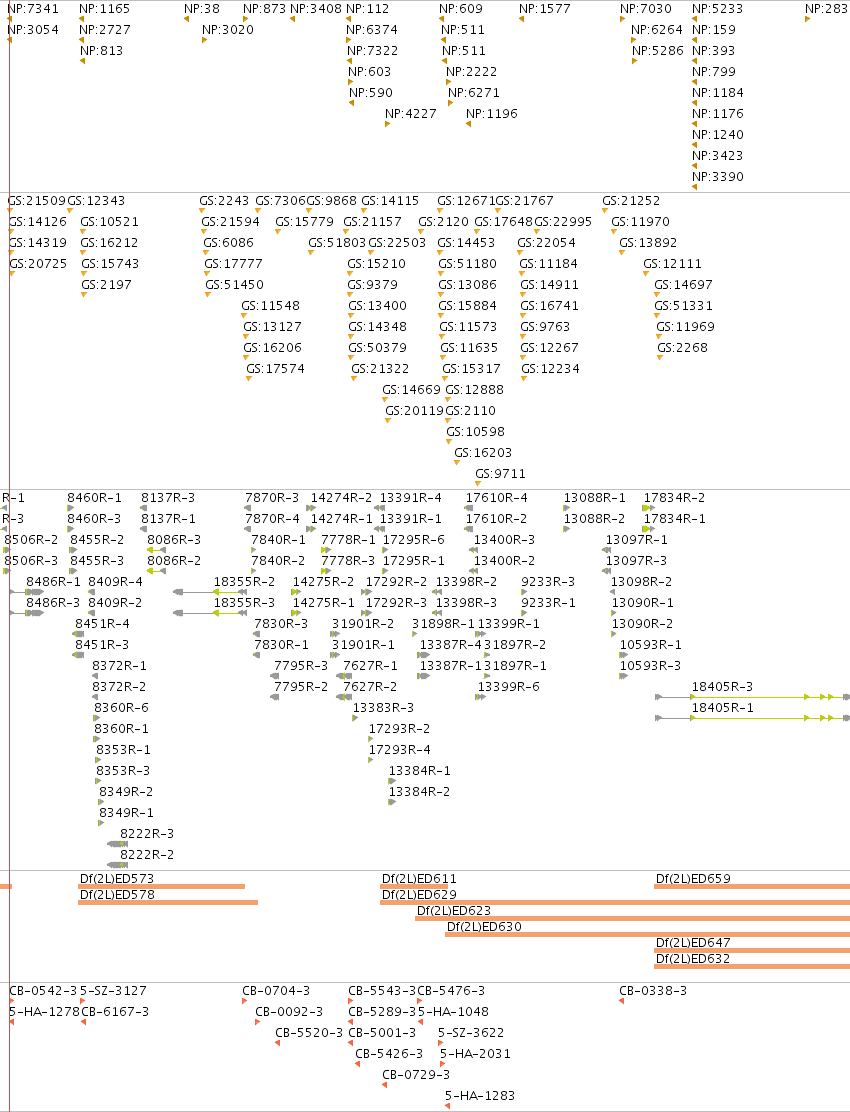850x1112 pixels.
Task: Select the 8137R-3 RNAi label
Action: 168,498
